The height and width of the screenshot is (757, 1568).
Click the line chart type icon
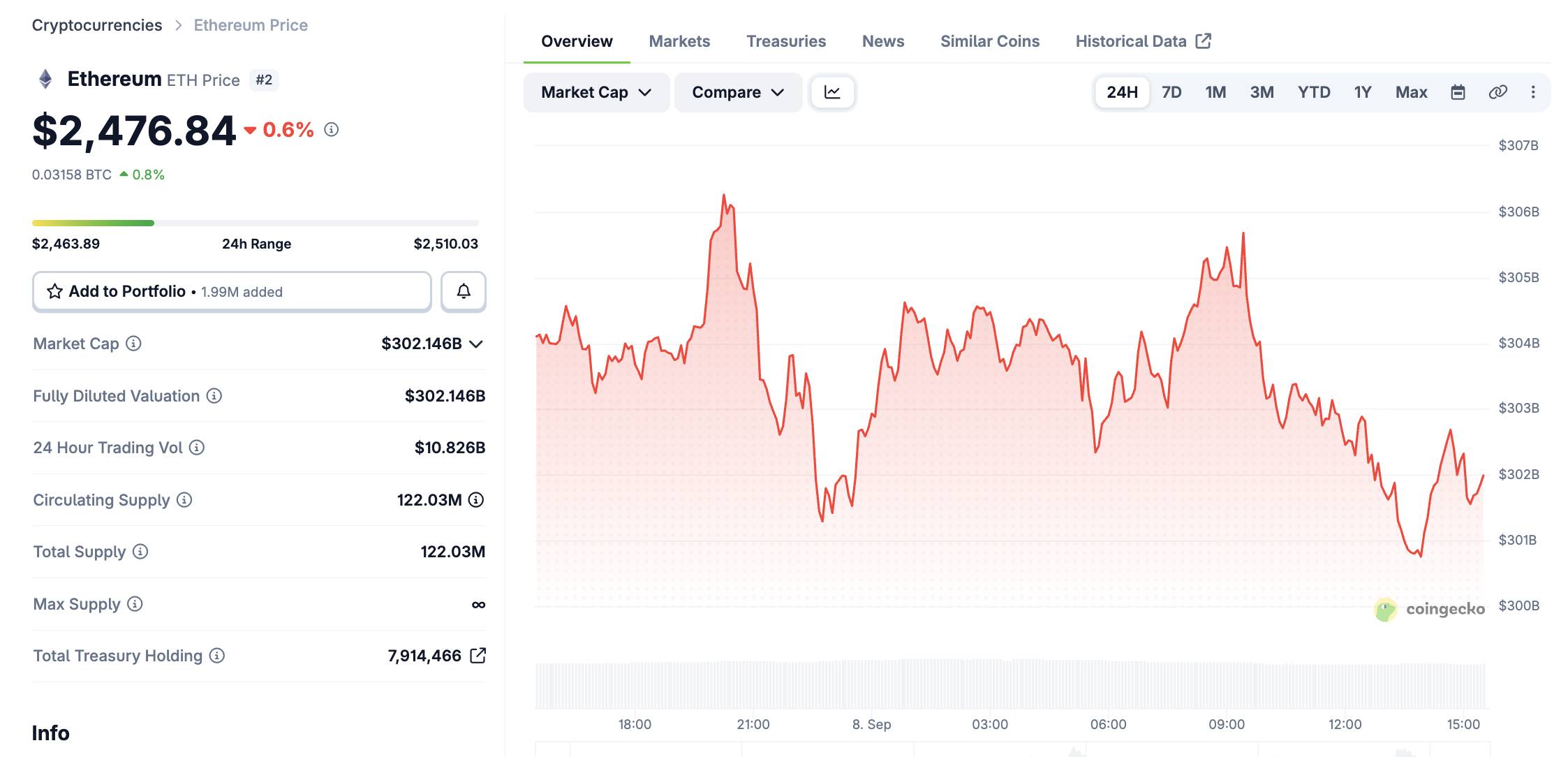click(832, 92)
